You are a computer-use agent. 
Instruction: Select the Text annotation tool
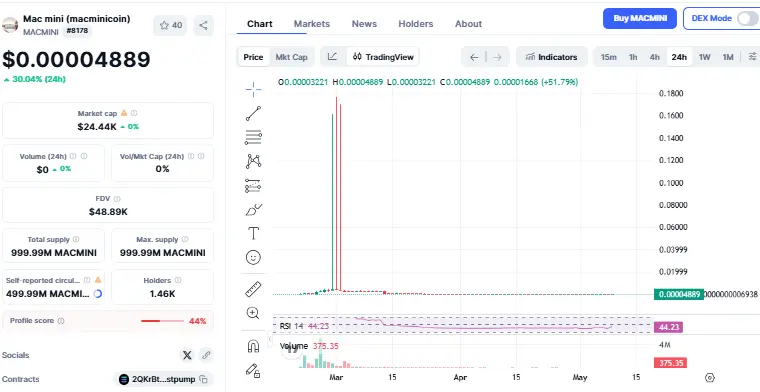pos(253,234)
